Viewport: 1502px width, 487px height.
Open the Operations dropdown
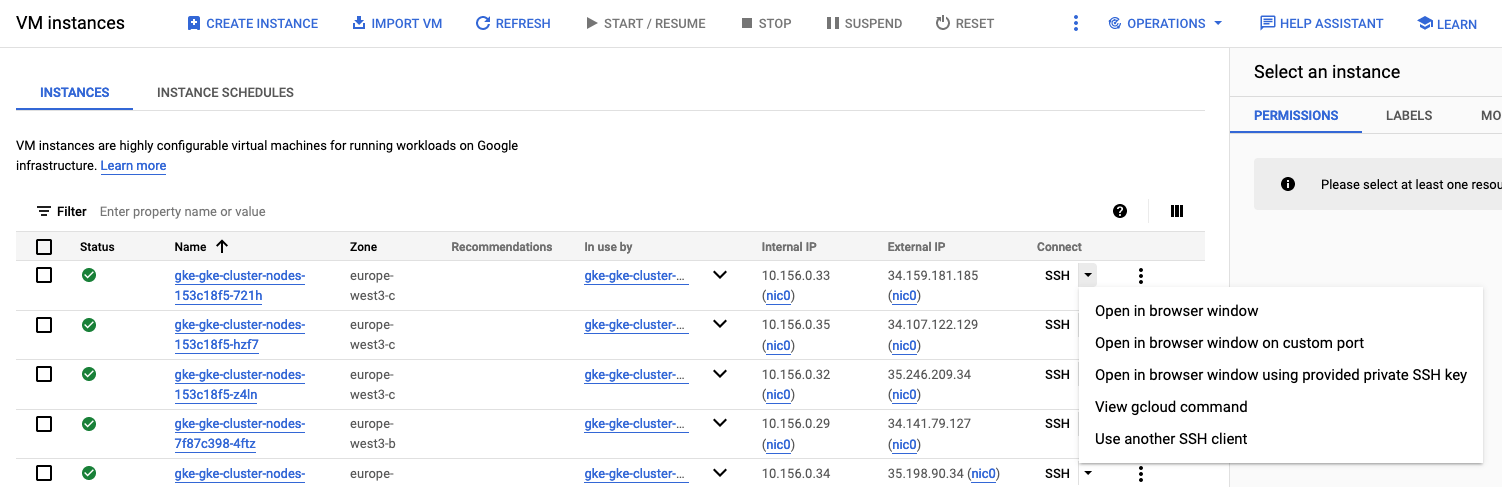coord(1165,23)
